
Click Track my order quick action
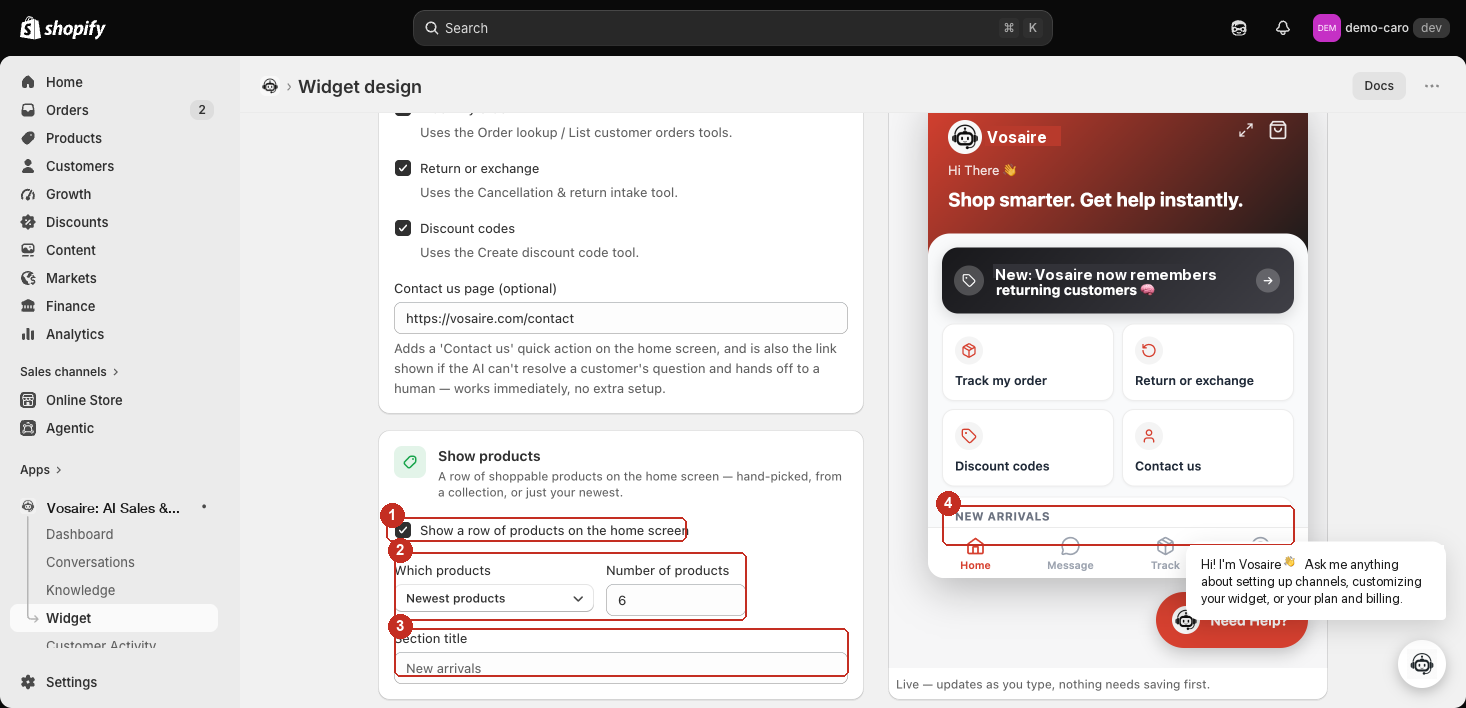click(x=1028, y=362)
